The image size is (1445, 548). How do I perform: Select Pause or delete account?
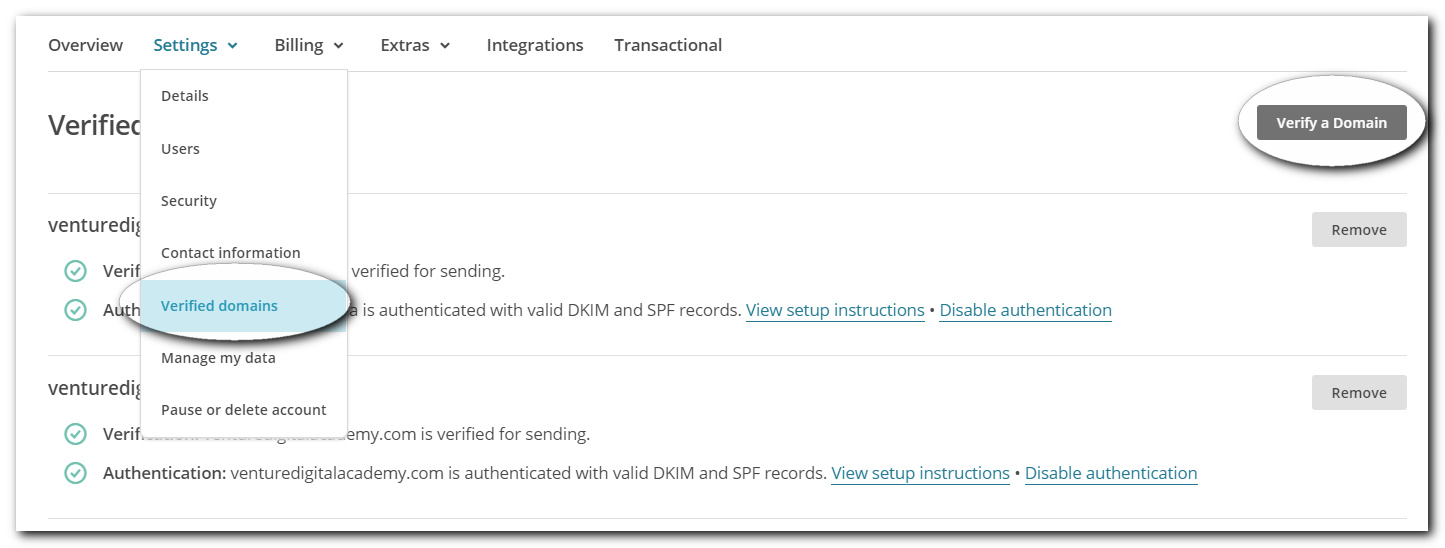coord(244,410)
